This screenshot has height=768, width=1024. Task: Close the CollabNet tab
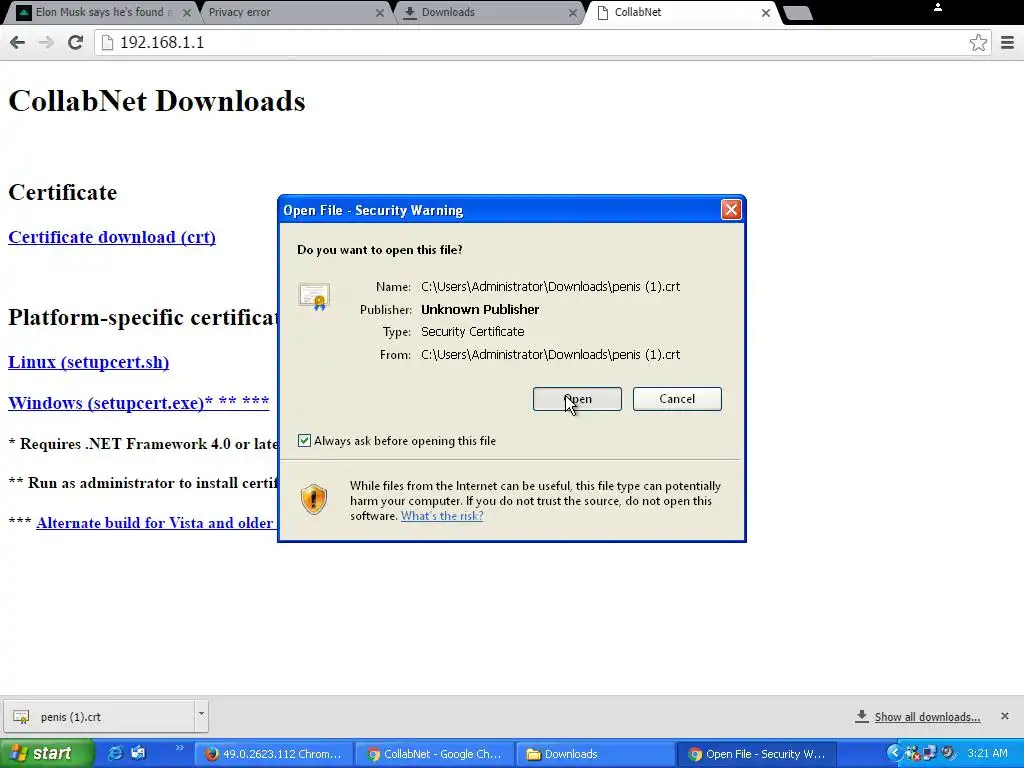tap(766, 12)
